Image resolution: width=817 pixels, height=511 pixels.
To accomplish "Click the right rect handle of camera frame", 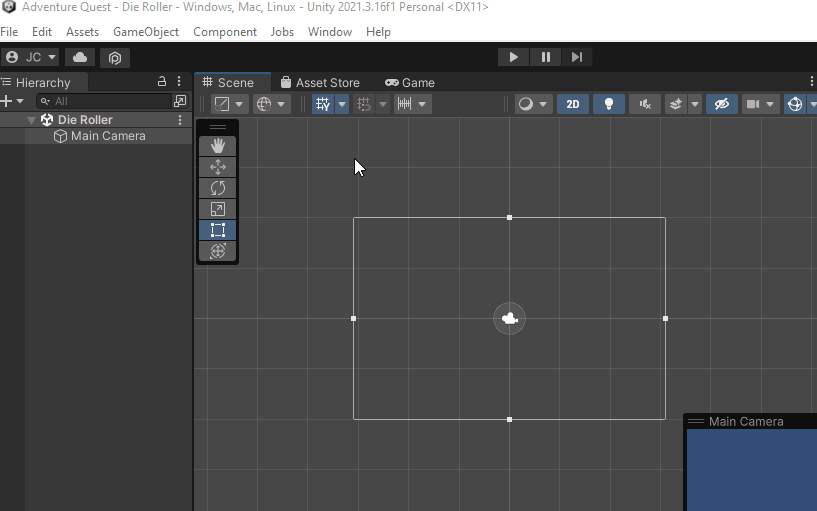I will pos(665,318).
